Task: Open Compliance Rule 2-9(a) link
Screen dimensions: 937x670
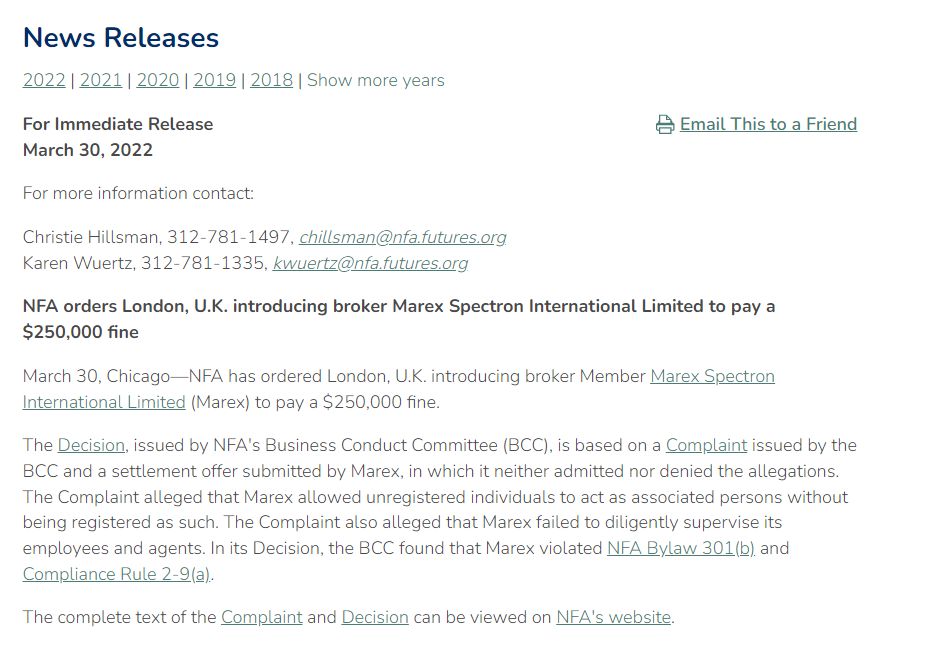Action: 117,575
